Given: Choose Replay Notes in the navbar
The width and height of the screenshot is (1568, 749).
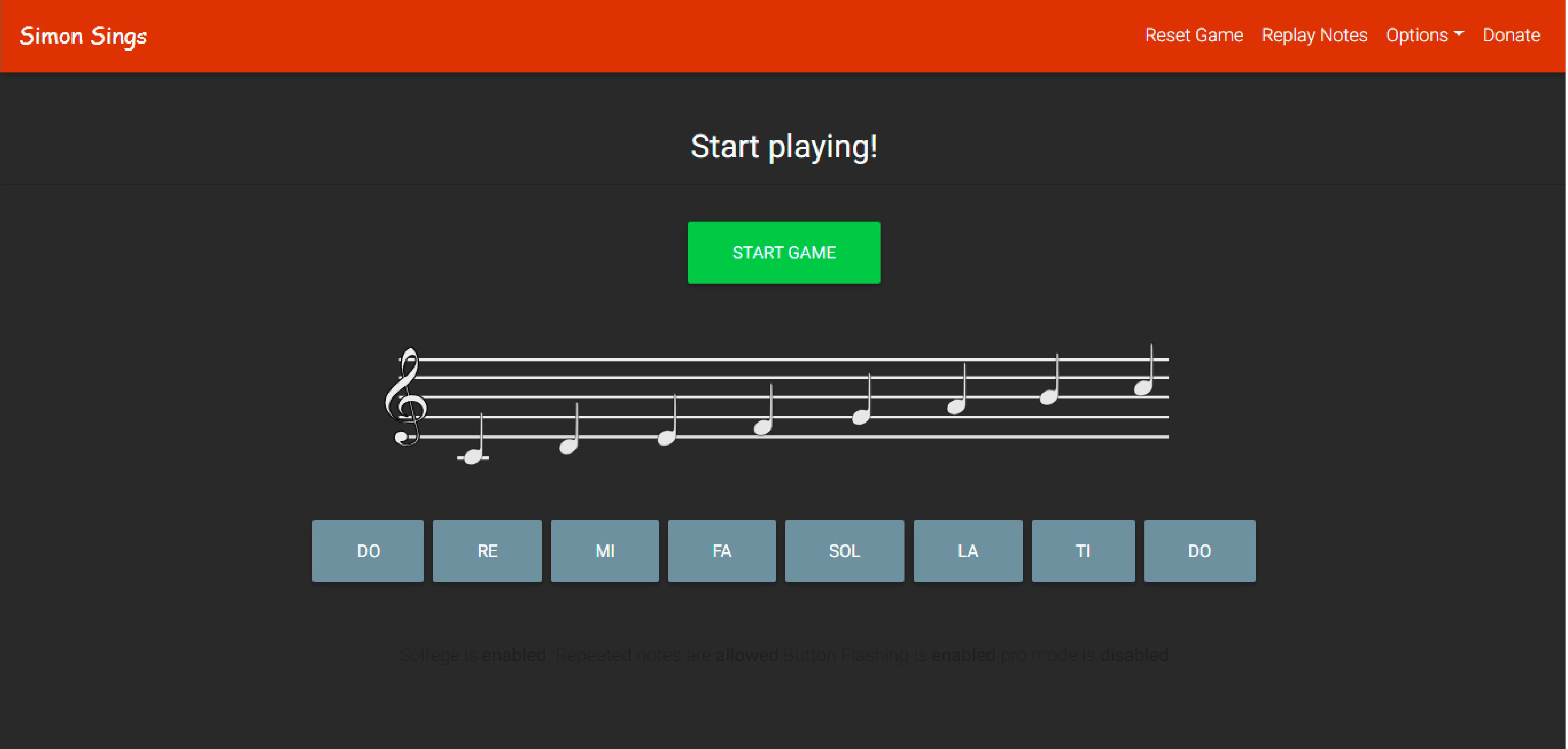Looking at the screenshot, I should click(x=1314, y=35).
